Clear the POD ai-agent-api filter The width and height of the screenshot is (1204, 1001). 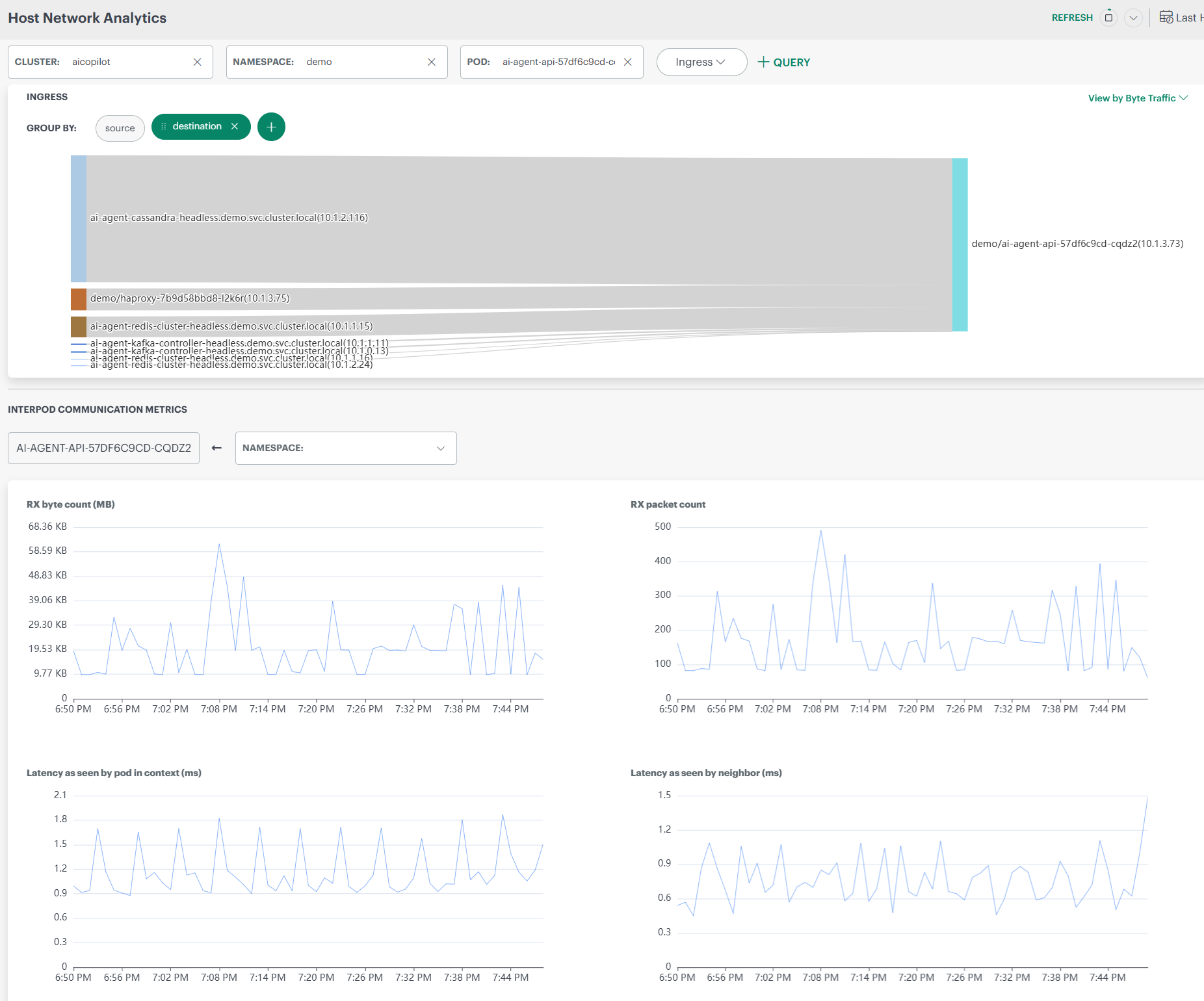(628, 62)
